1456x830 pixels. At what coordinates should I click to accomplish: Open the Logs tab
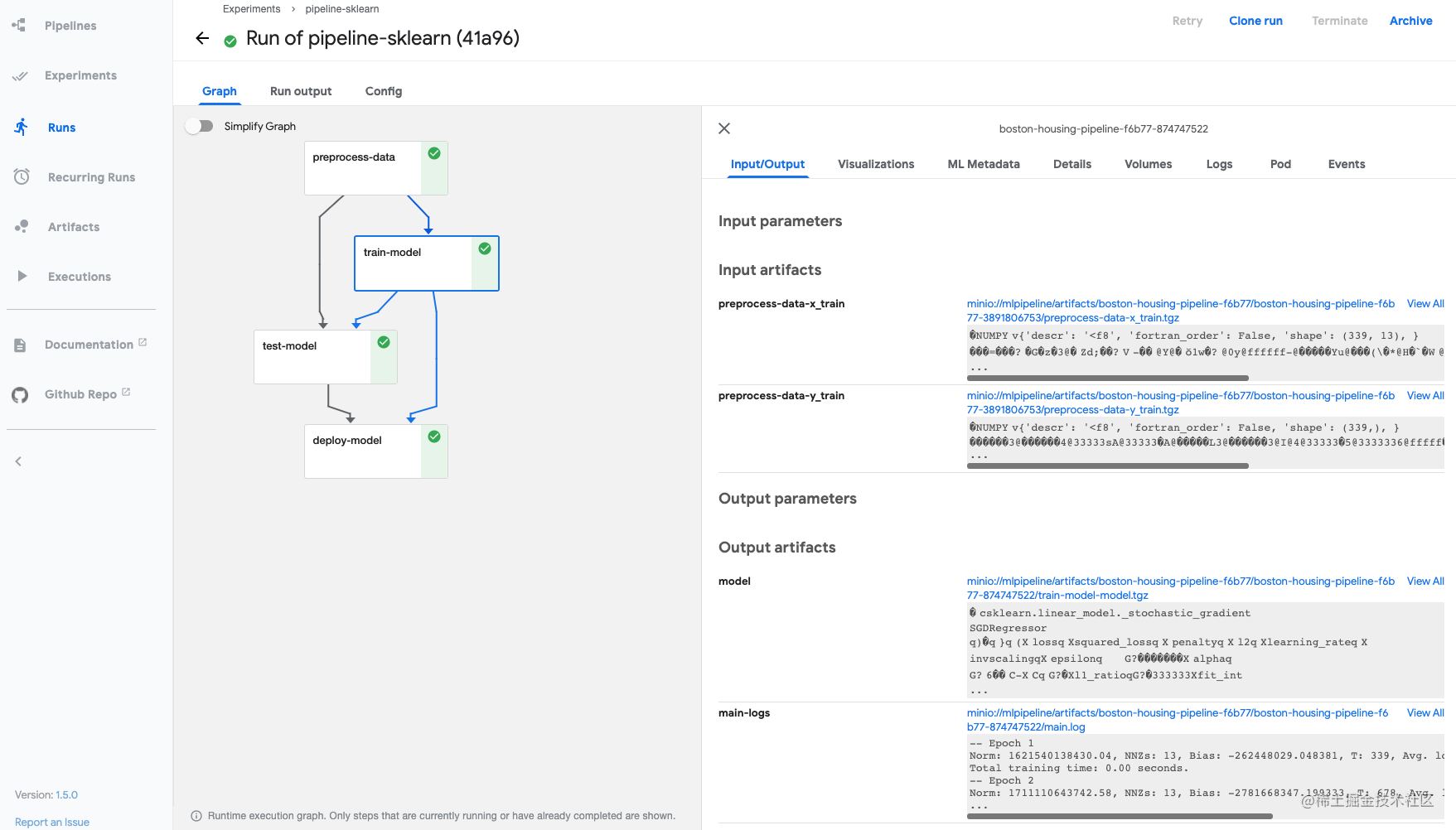pyautogui.click(x=1219, y=164)
